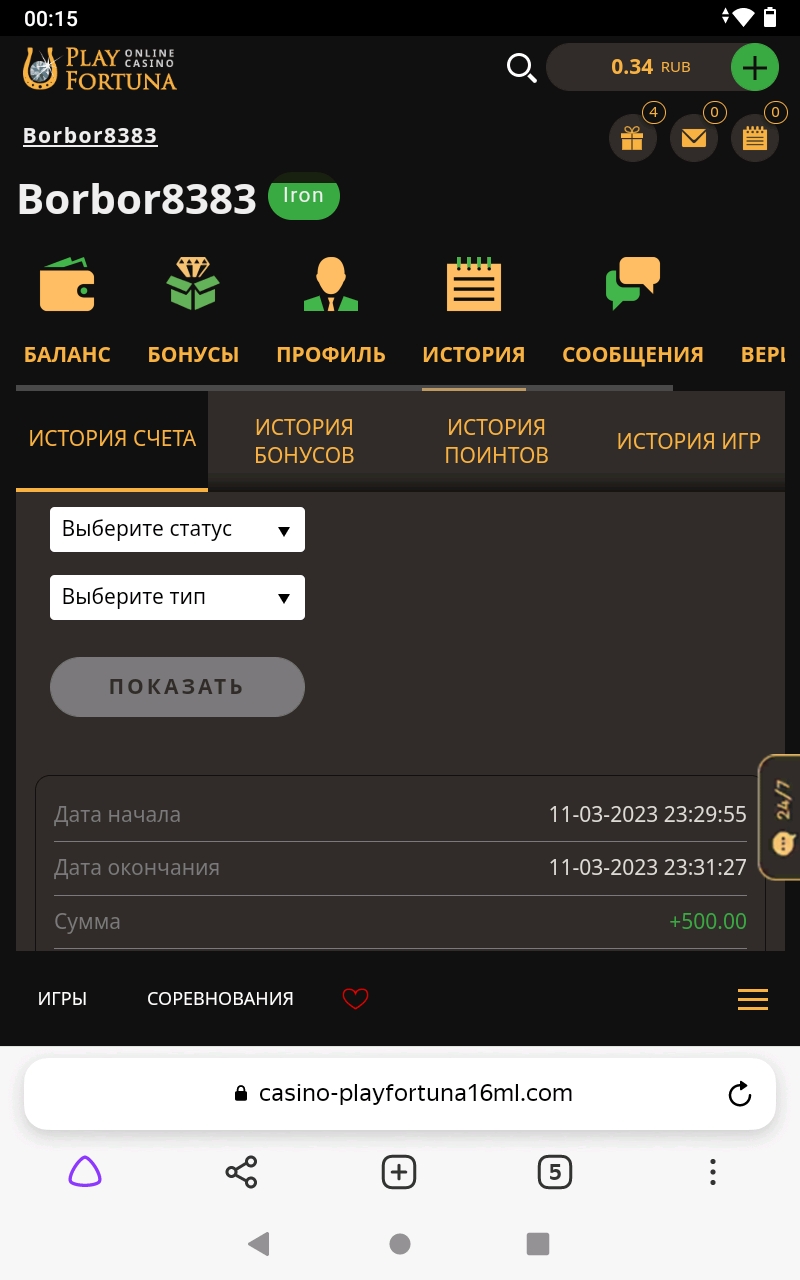Click the Показать button
Viewport: 800px width, 1280px height.
point(177,687)
